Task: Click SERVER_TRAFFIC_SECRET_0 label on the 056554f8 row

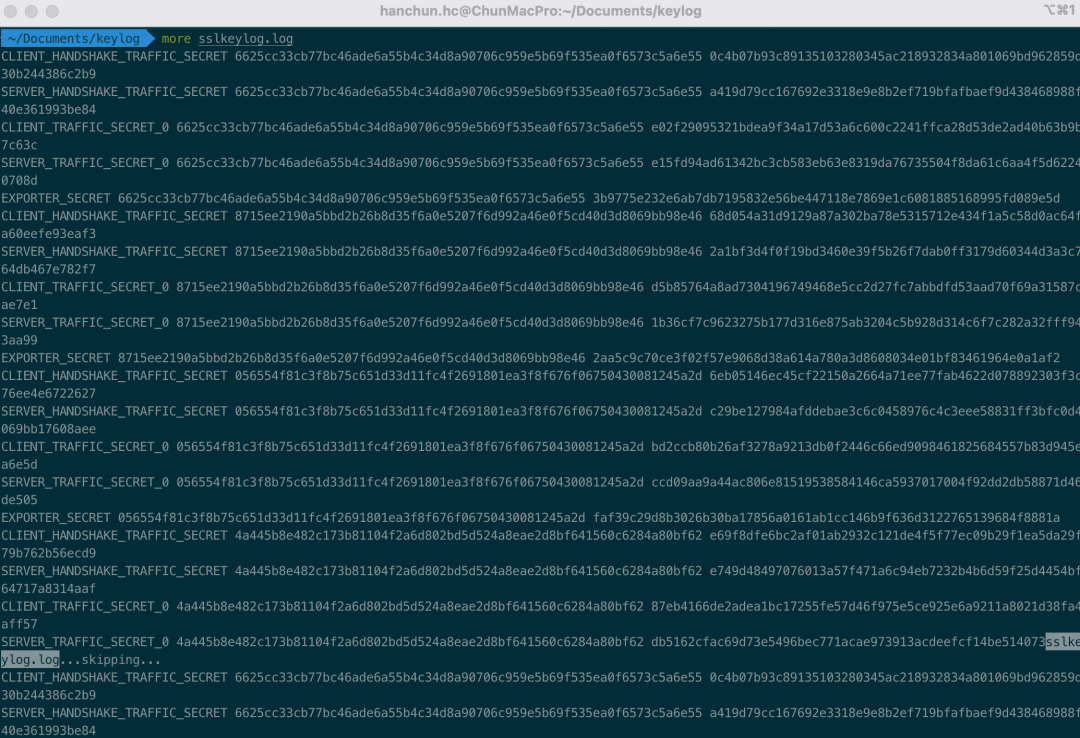Action: (x=85, y=482)
